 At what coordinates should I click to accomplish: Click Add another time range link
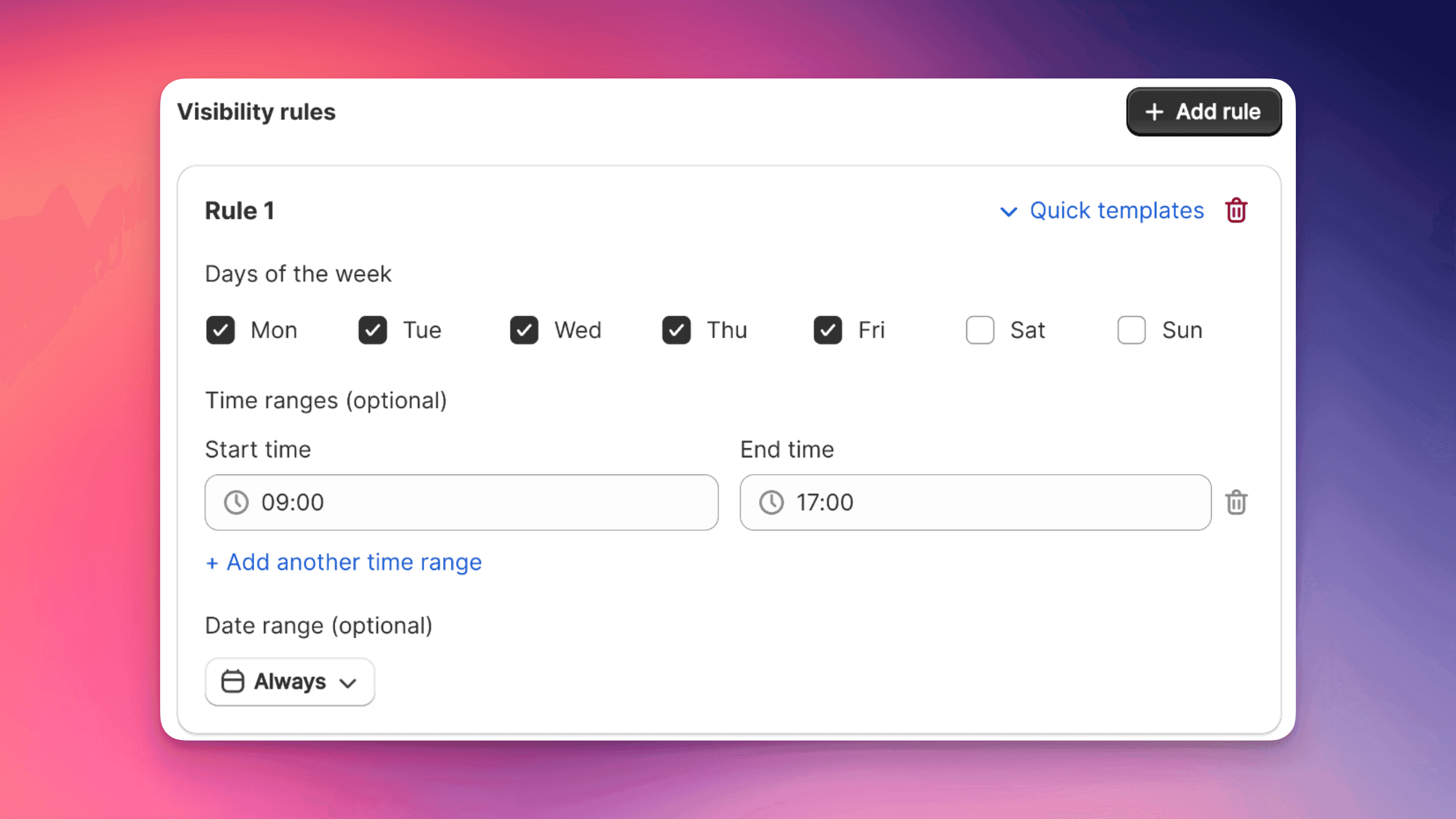pyautogui.click(x=343, y=562)
